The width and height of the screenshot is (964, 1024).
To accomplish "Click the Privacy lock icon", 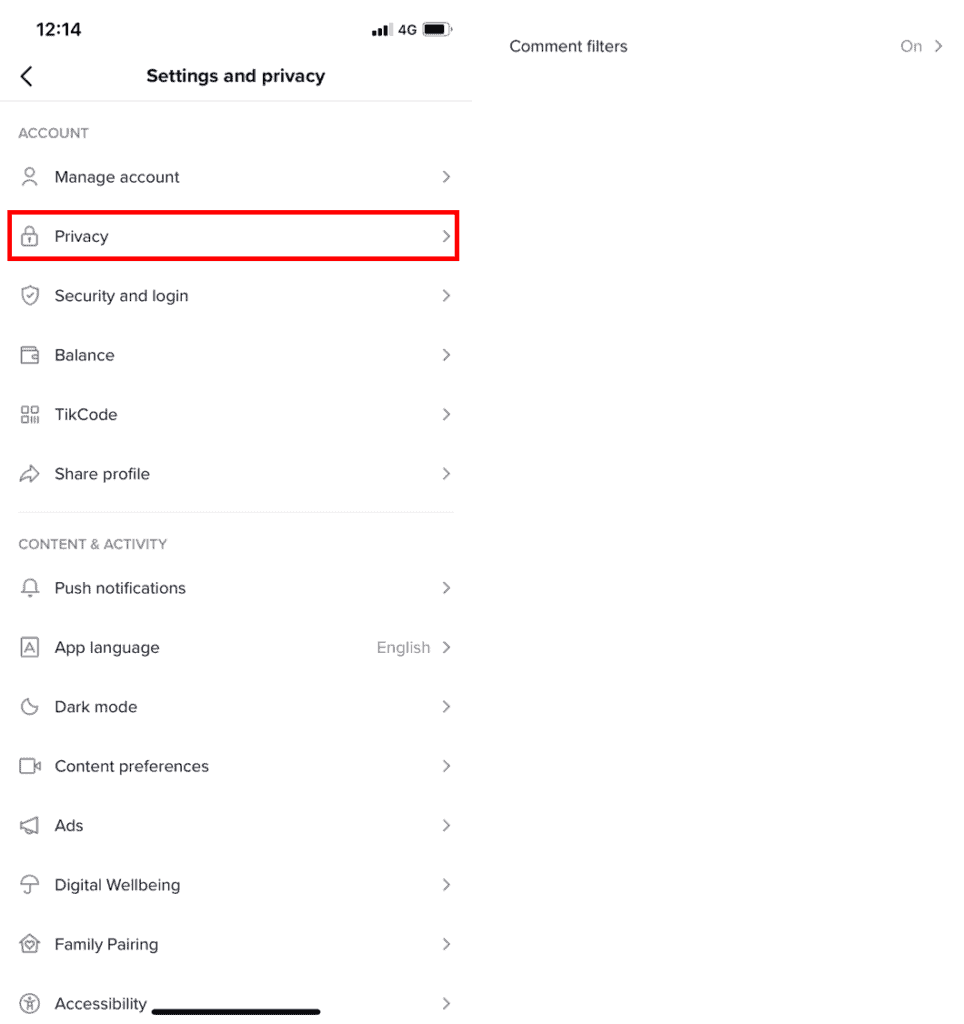I will pyautogui.click(x=29, y=236).
